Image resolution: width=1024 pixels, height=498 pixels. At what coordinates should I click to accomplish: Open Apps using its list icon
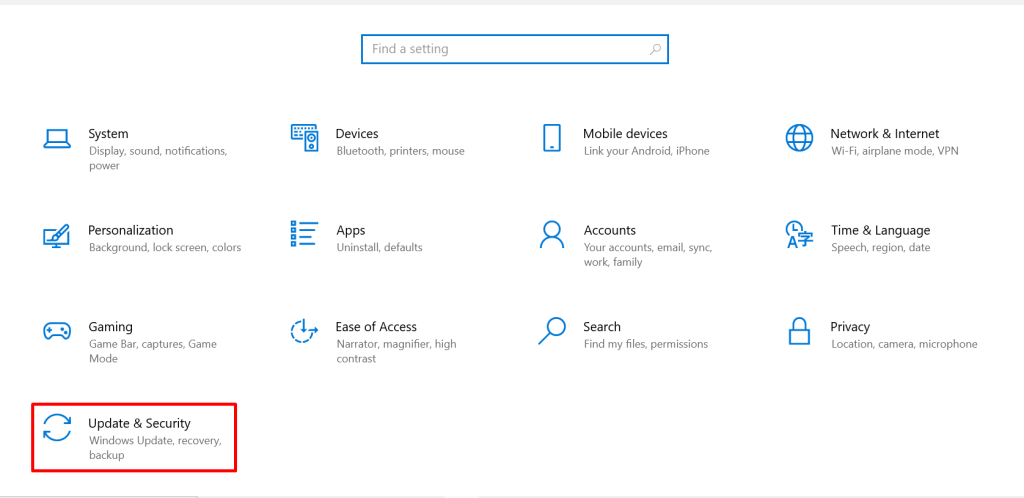pyautogui.click(x=304, y=234)
